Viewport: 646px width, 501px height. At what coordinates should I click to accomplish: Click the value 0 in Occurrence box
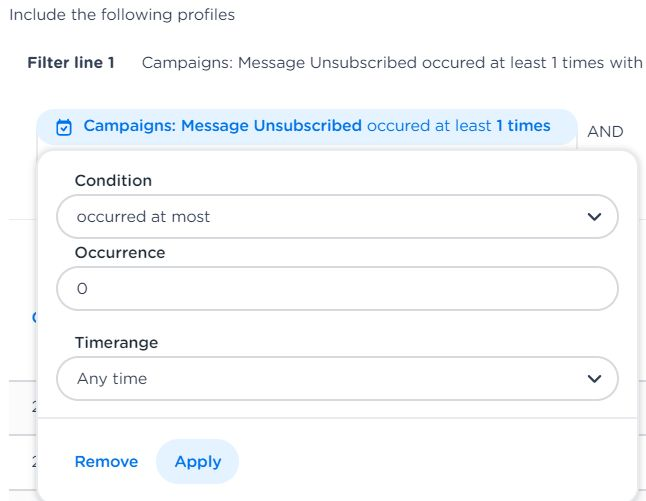coord(82,288)
